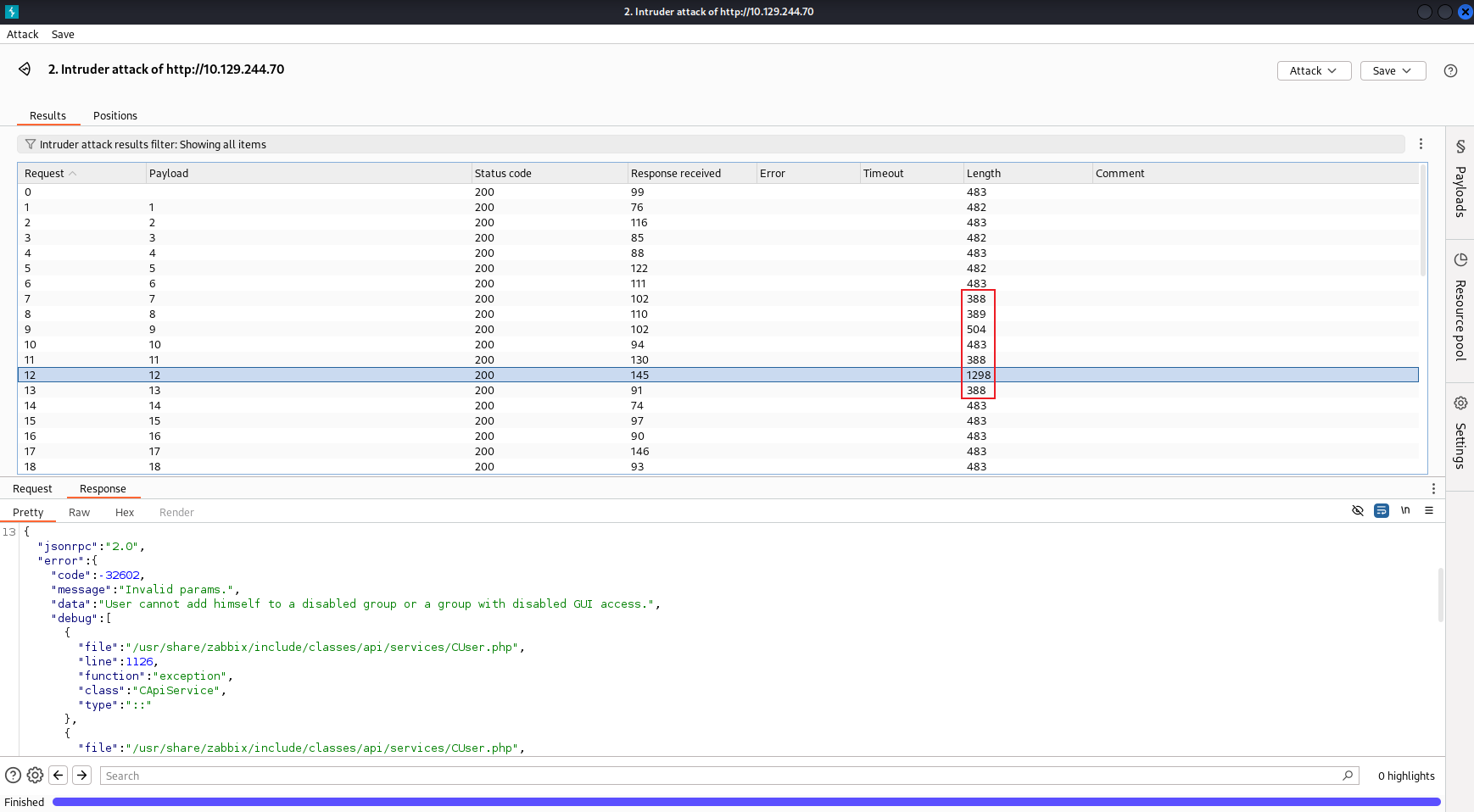Sort by Response received column header

[691, 174]
